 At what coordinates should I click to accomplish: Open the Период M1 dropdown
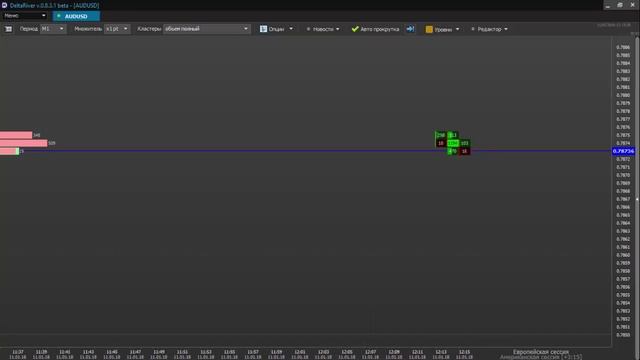tap(53, 29)
